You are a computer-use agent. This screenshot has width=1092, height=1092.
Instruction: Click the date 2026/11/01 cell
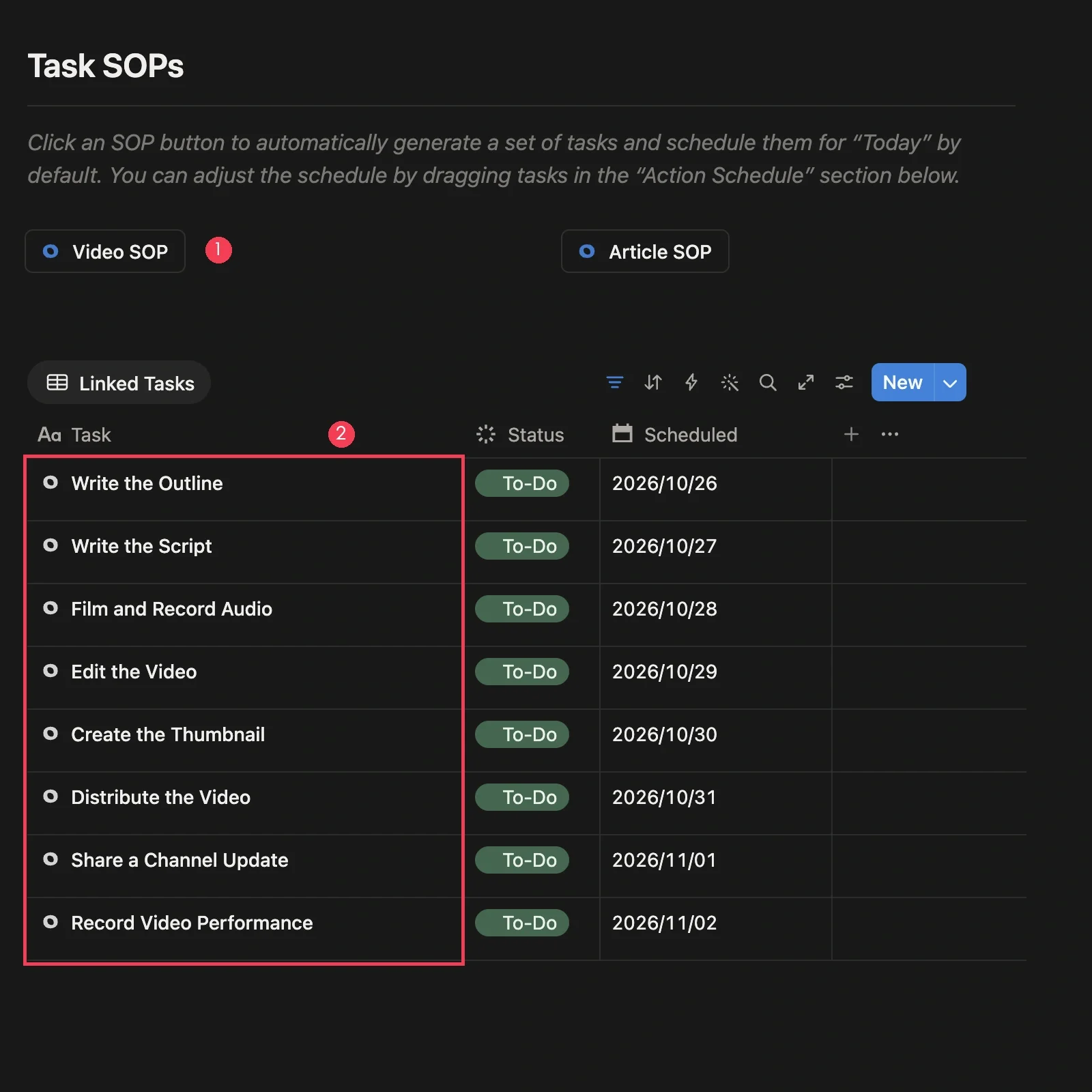pyautogui.click(x=716, y=866)
